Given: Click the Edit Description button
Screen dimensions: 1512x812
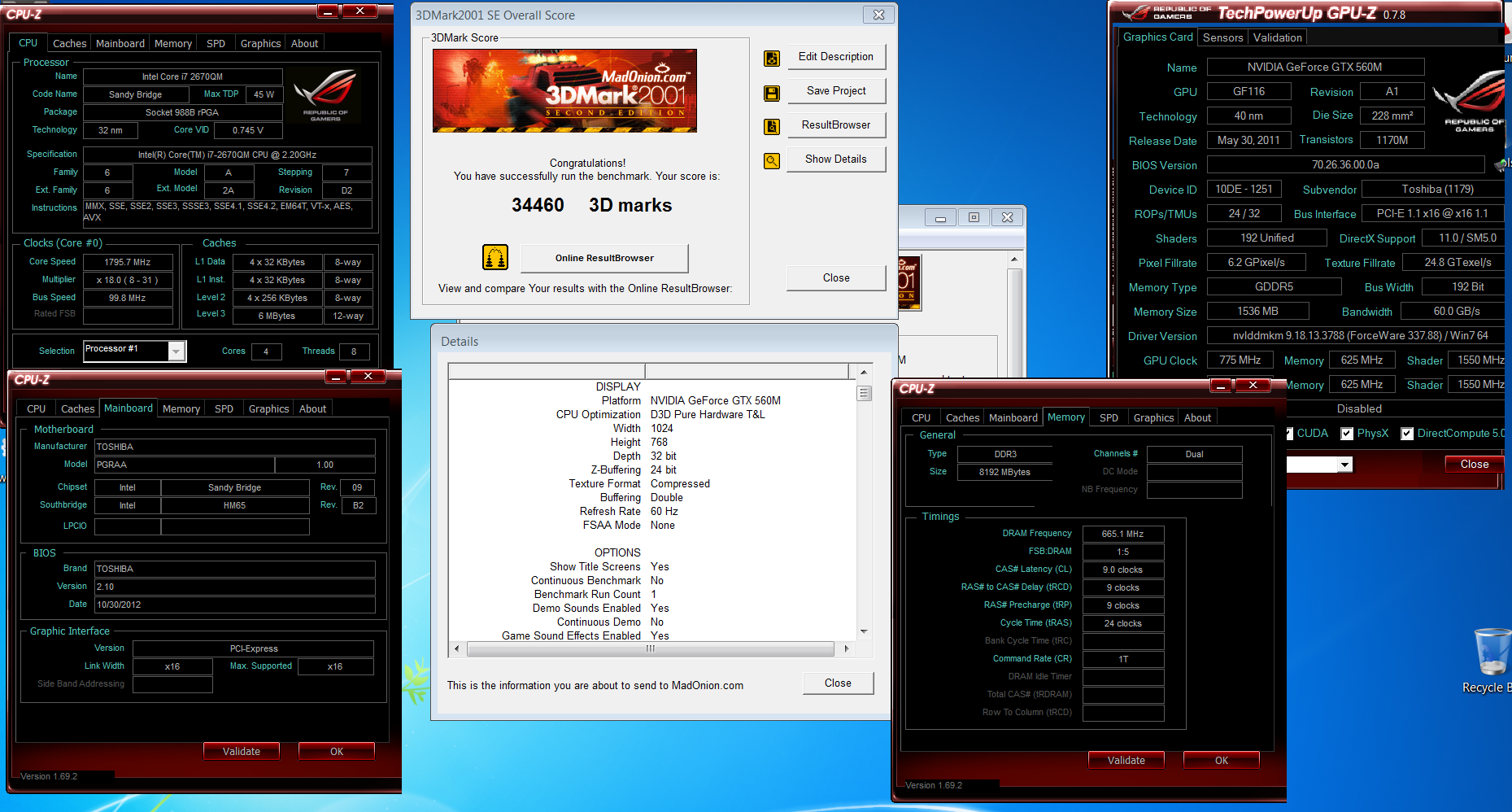Looking at the screenshot, I should pos(836,56).
